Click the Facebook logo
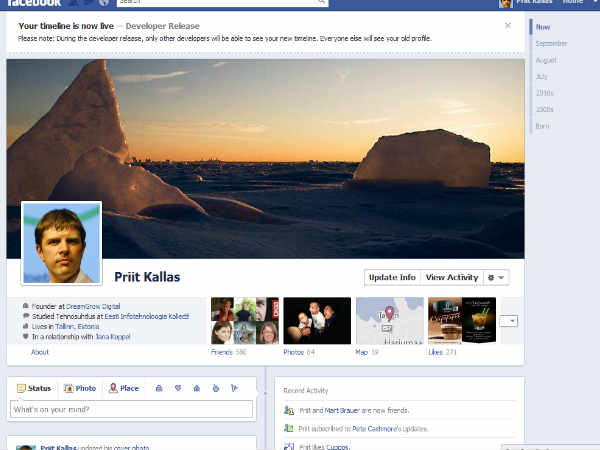 click(34, 3)
